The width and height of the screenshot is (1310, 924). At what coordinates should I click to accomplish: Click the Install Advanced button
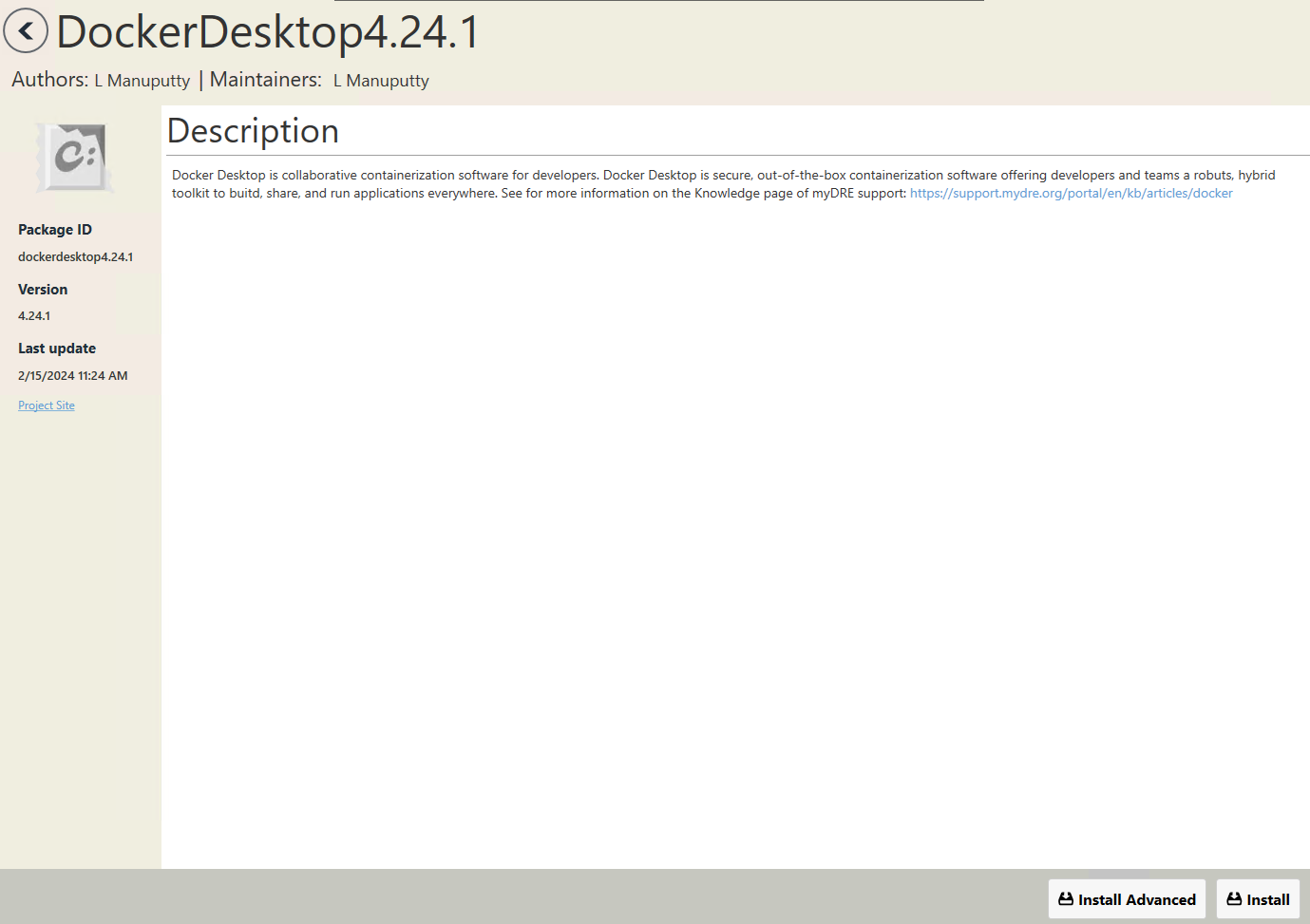pyautogui.click(x=1127, y=899)
